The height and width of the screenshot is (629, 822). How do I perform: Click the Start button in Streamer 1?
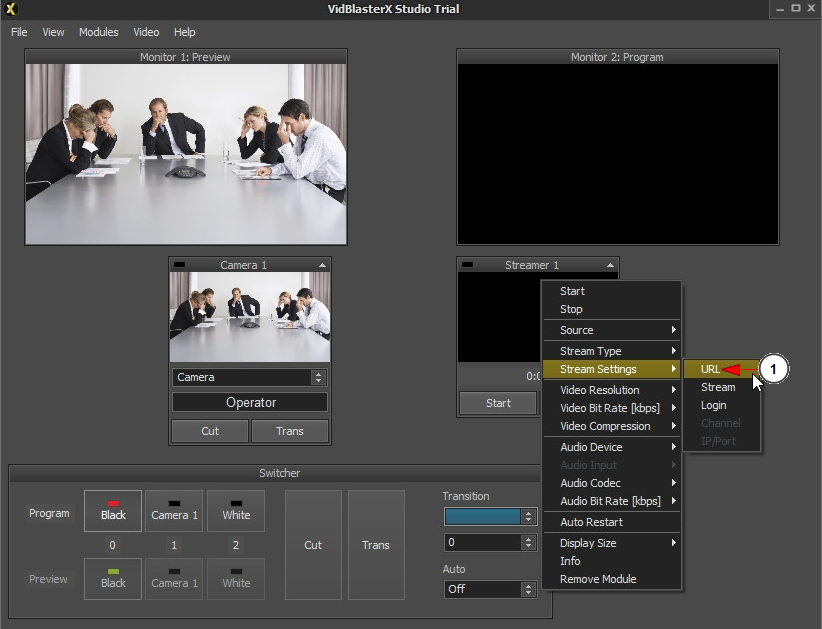[x=498, y=403]
